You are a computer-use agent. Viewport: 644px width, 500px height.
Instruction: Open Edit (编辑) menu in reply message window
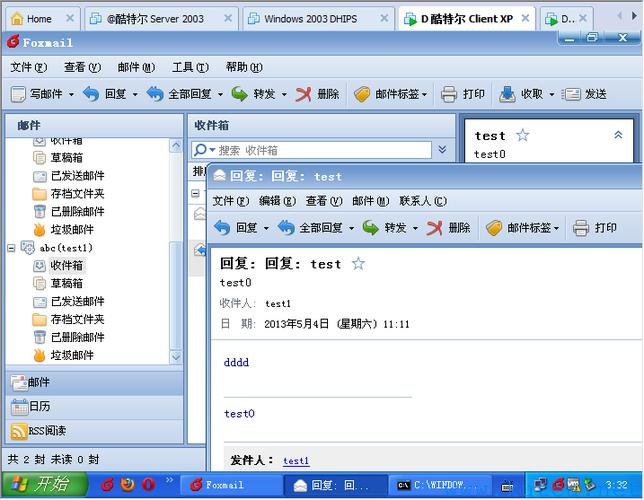277,201
